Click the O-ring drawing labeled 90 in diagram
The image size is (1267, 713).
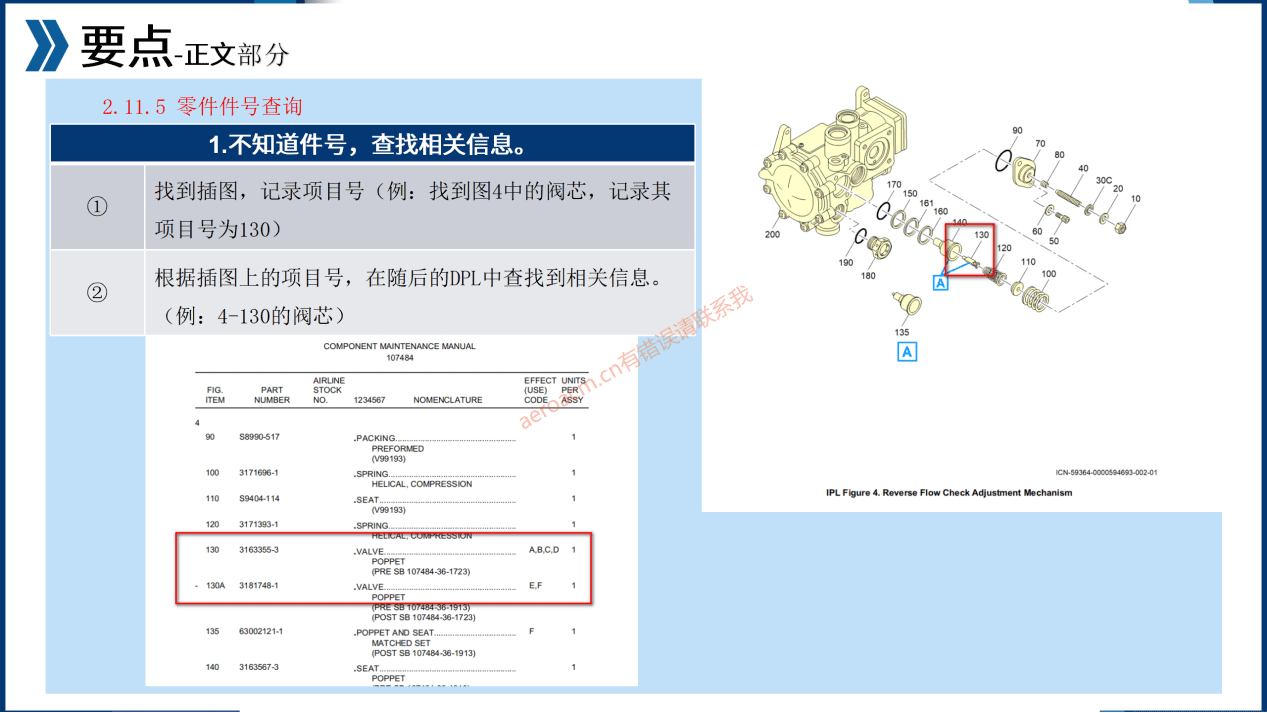1005,159
